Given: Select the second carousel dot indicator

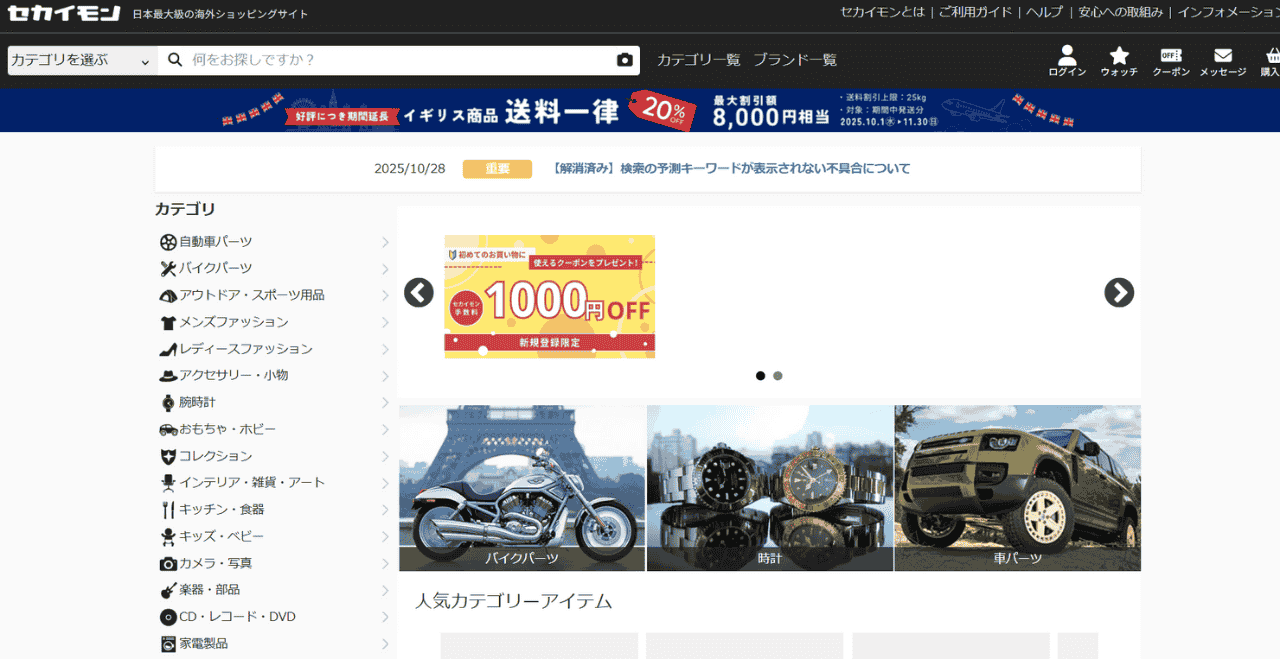Looking at the screenshot, I should pos(778,376).
